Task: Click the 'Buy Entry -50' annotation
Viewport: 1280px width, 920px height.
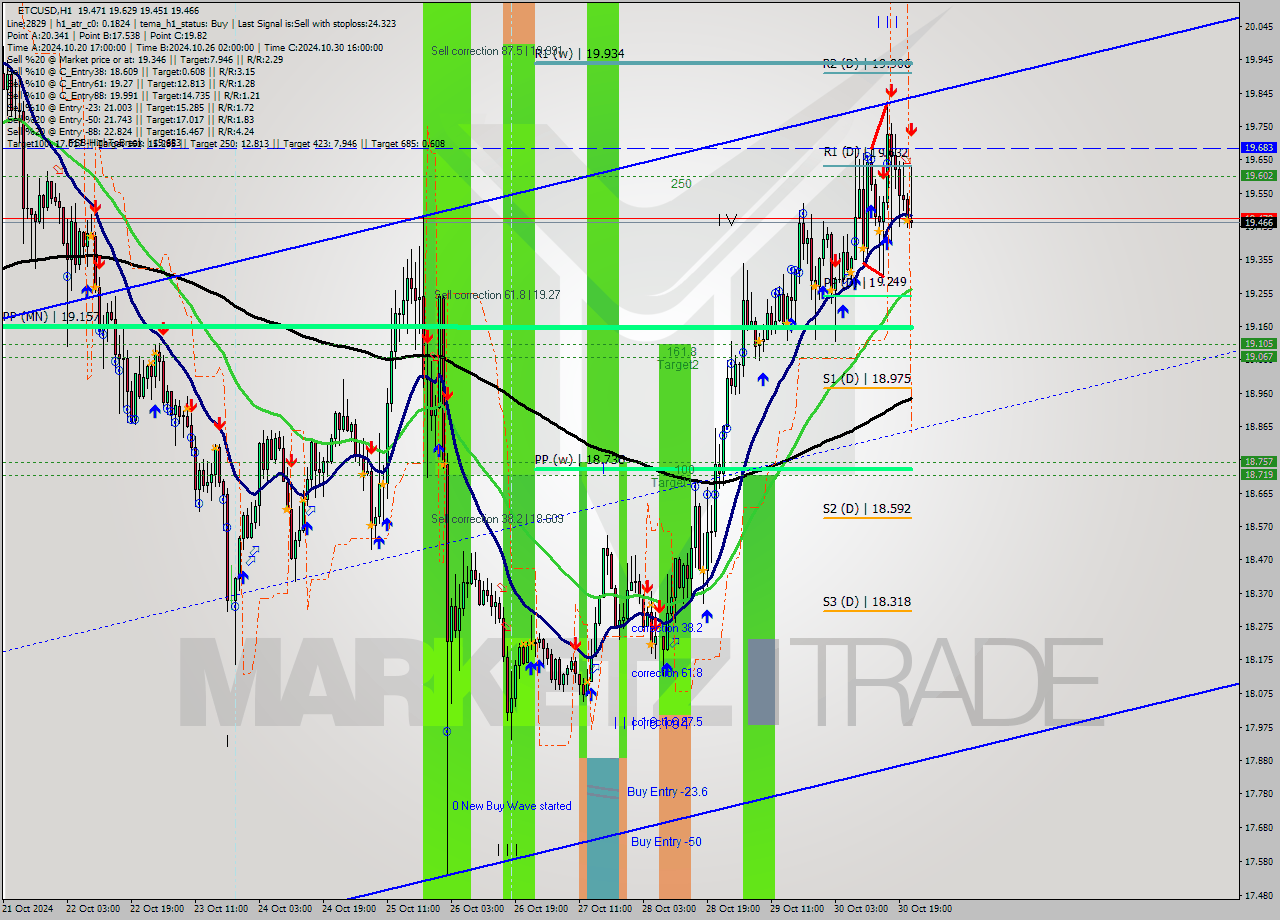Action: click(666, 842)
